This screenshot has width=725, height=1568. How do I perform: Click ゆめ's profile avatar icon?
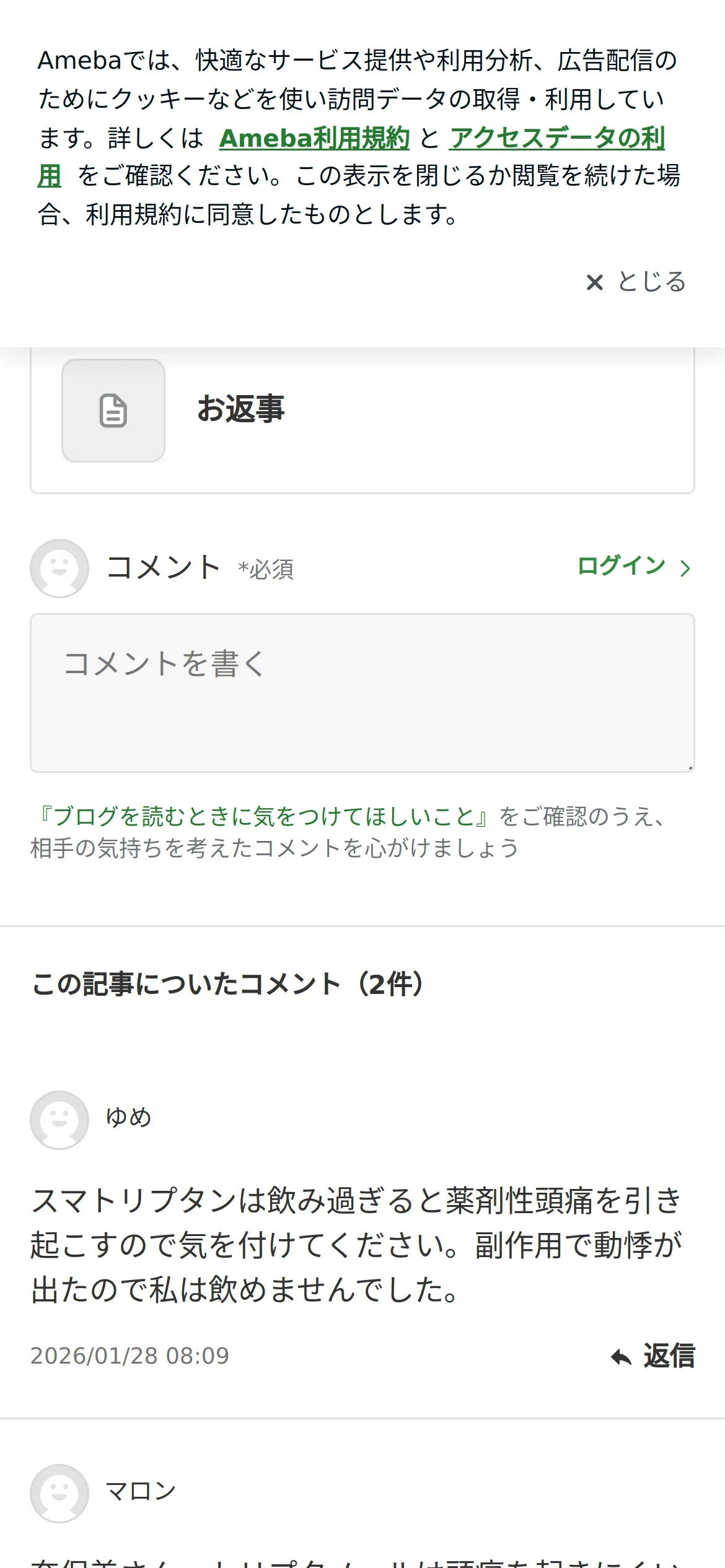tap(59, 1120)
